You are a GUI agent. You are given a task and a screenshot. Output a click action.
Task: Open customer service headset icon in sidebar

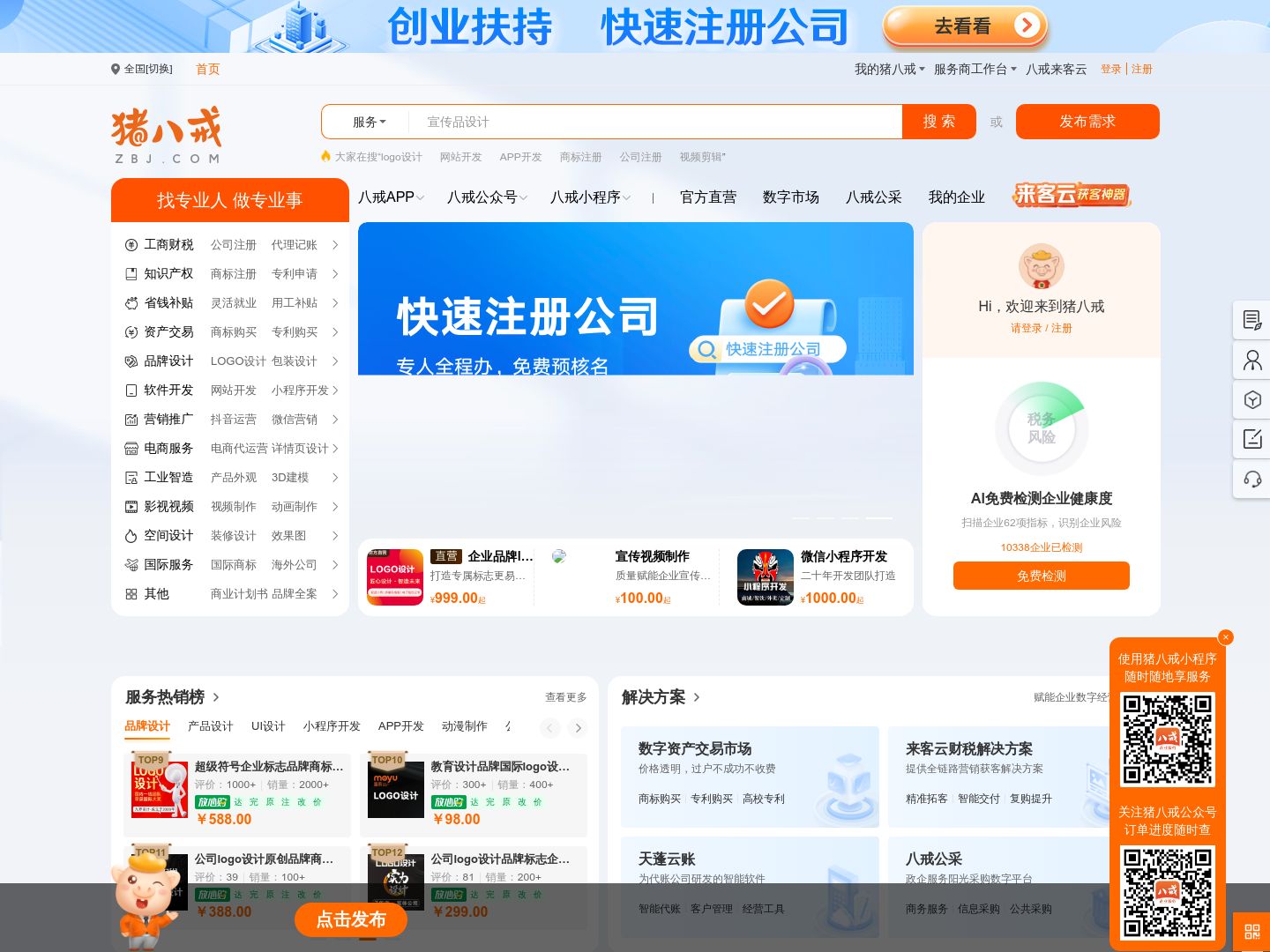[x=1252, y=479]
